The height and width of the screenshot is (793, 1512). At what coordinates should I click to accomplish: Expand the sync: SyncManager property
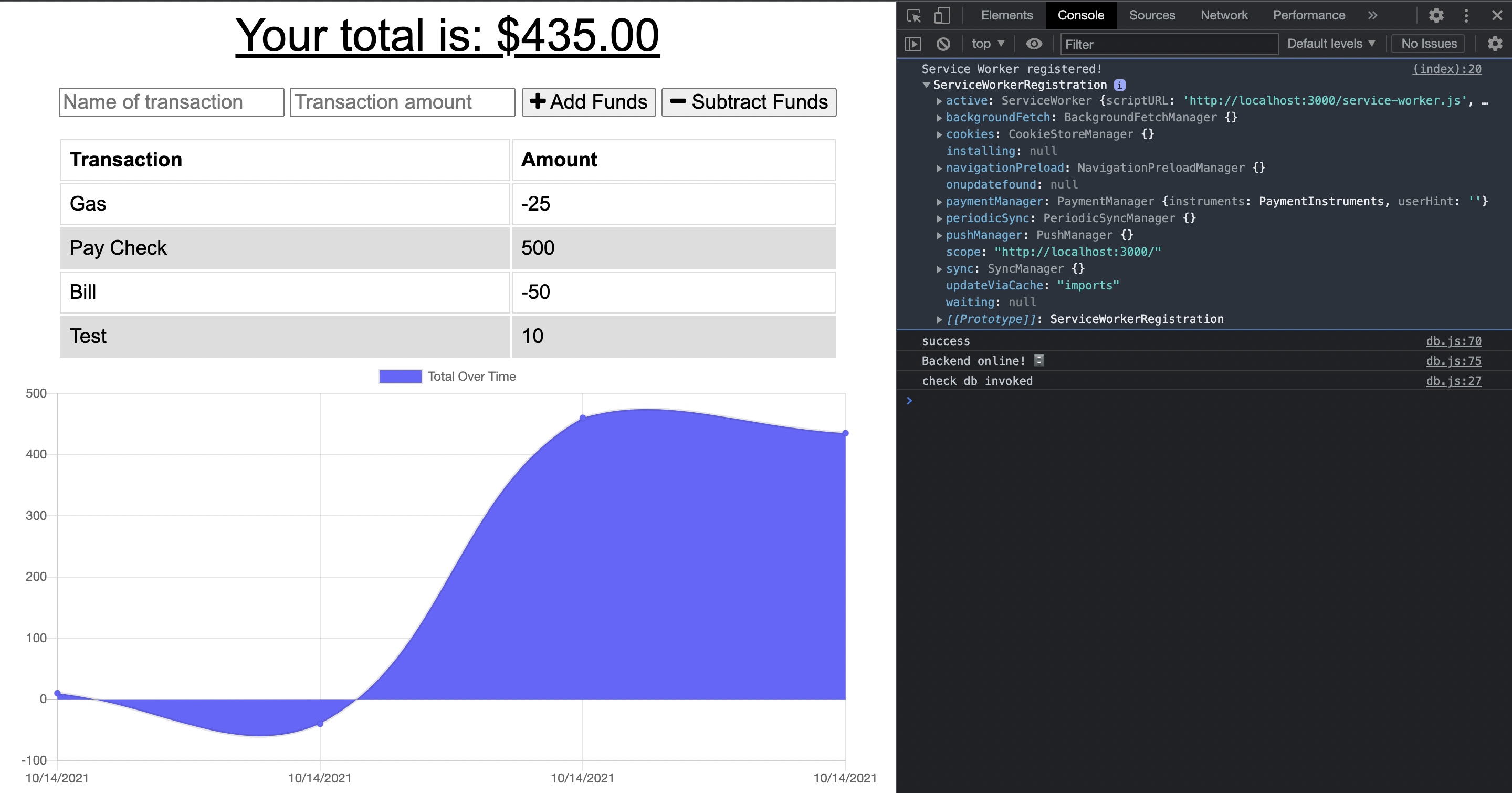(939, 269)
